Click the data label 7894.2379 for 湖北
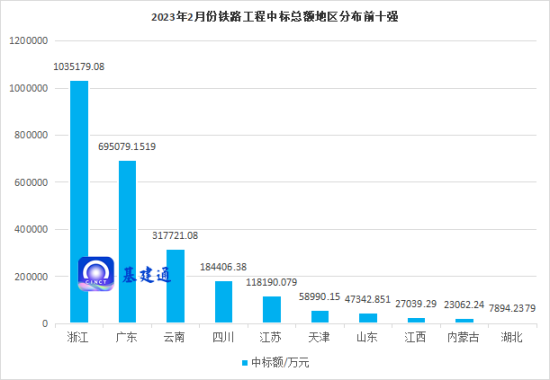 (x=512, y=308)
